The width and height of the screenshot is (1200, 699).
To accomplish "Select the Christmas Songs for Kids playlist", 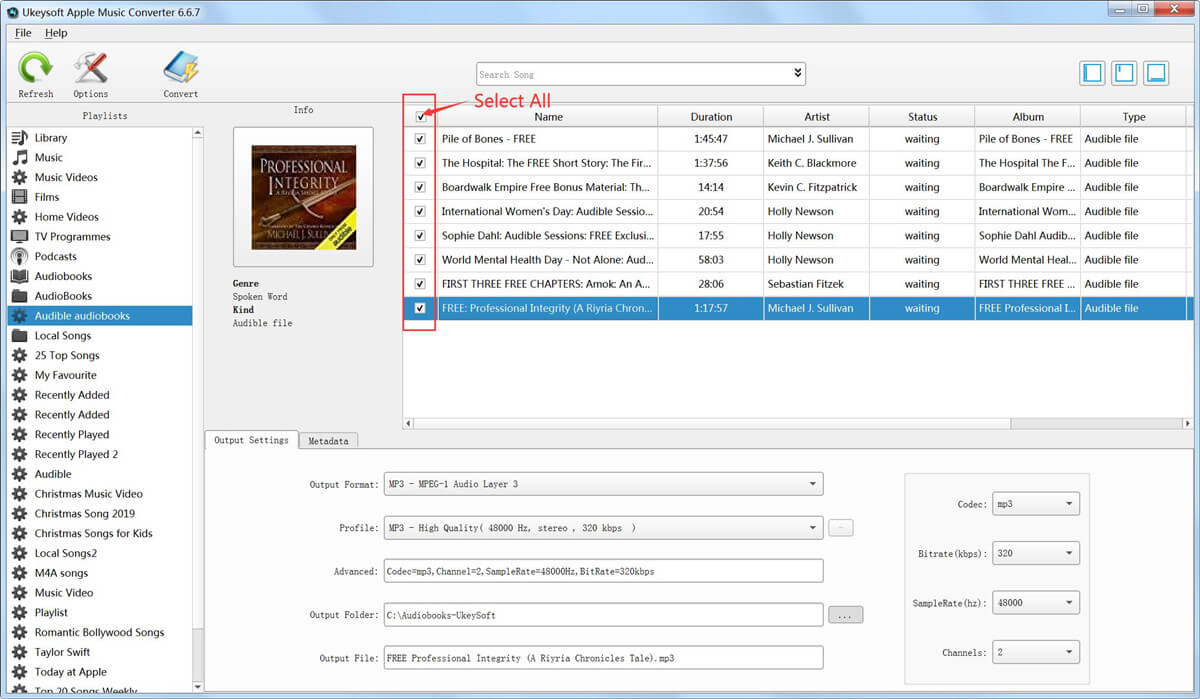I will [x=93, y=533].
